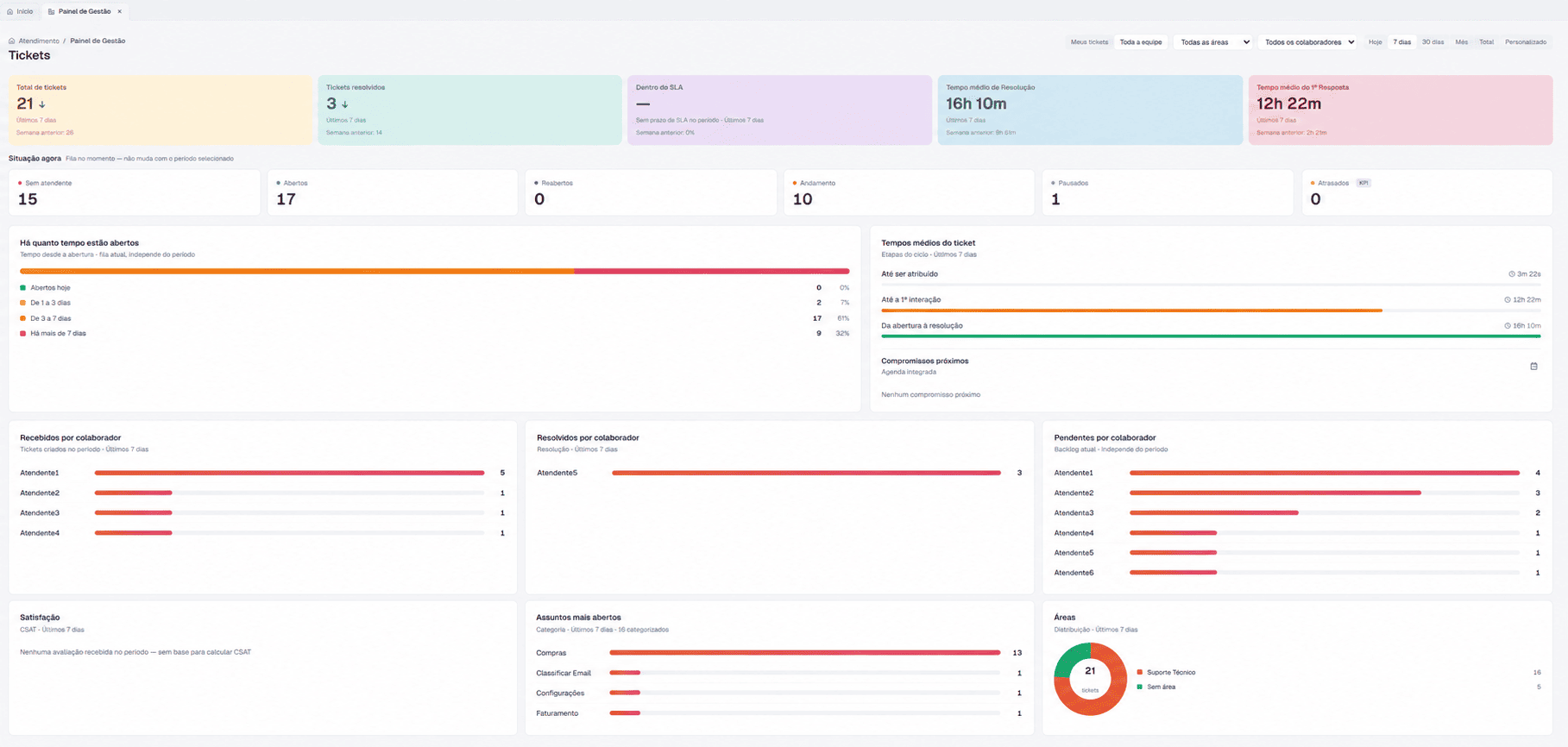Open the Total de tickets card
The image size is (1568, 747).
point(161,110)
